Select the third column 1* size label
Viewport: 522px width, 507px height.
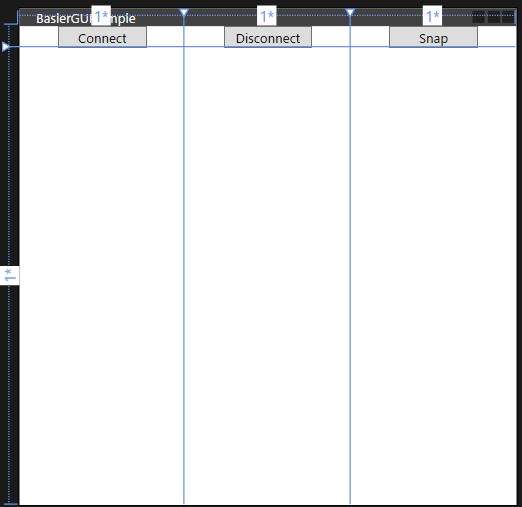tap(432, 15)
